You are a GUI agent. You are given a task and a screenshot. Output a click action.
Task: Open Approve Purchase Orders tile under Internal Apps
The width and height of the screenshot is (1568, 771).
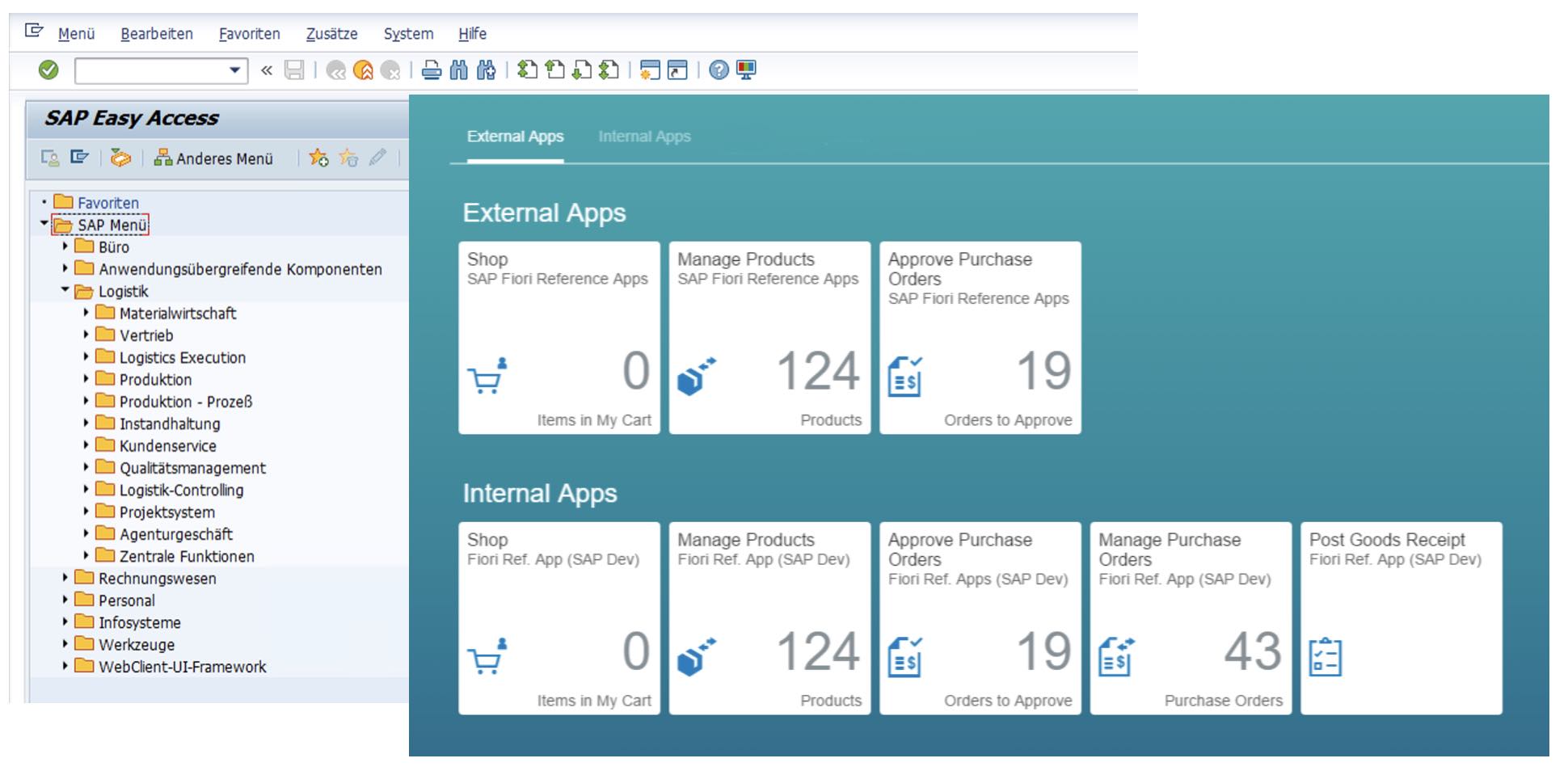pyautogui.click(x=980, y=618)
